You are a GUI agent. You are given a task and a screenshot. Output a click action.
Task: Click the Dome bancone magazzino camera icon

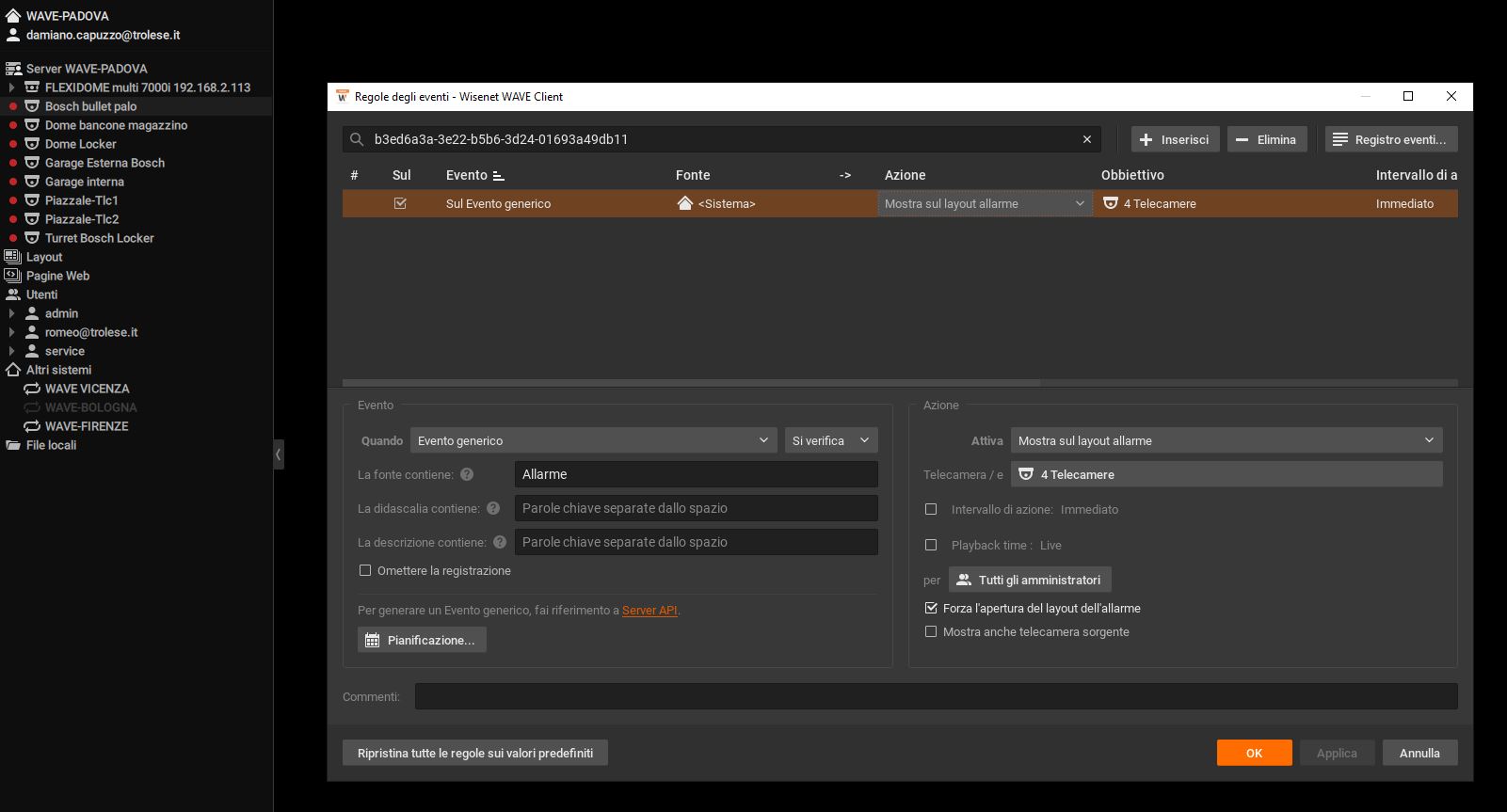pyautogui.click(x=32, y=125)
